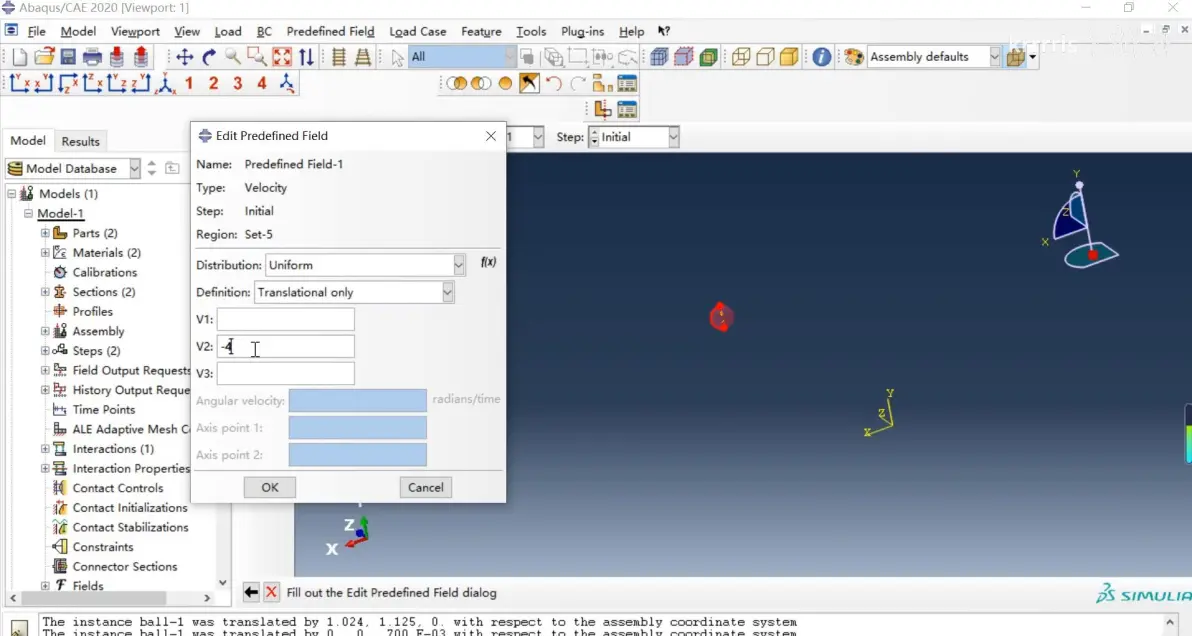The image size is (1192, 636).
Task: Open the f(x) analytical field button
Action: coord(488,262)
